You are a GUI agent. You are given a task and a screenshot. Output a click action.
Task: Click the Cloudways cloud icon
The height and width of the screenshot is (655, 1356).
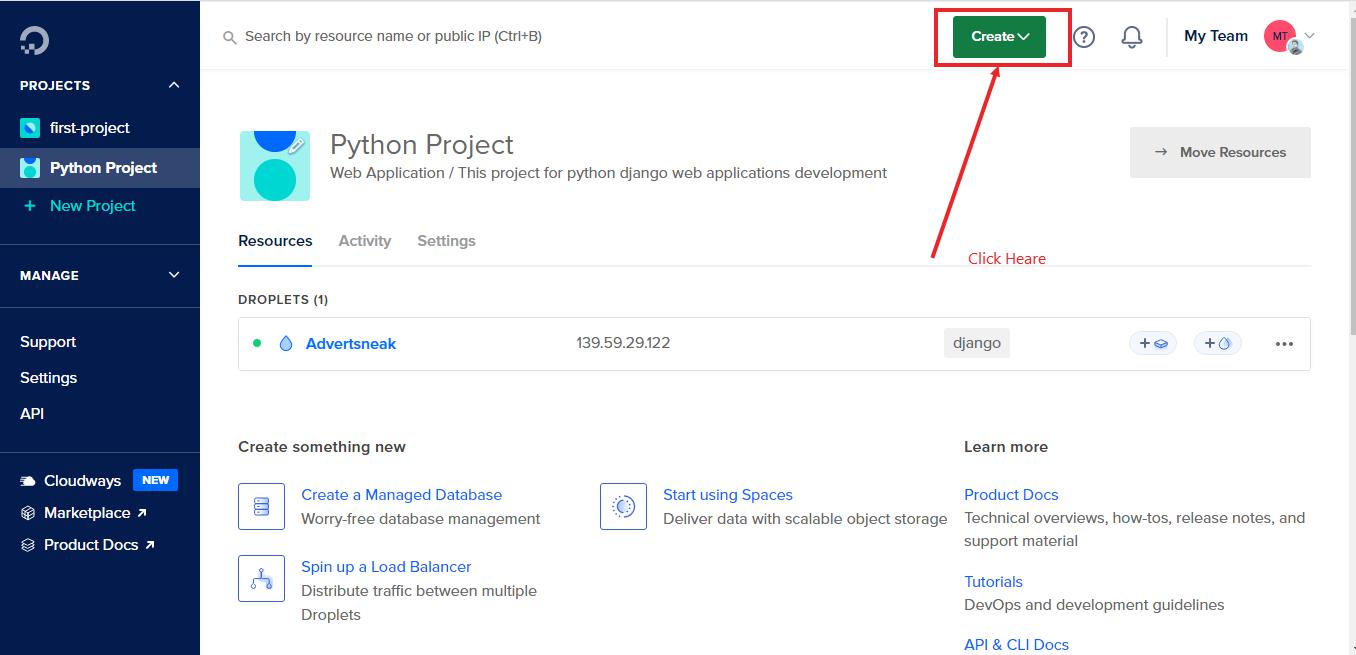click(x=28, y=481)
